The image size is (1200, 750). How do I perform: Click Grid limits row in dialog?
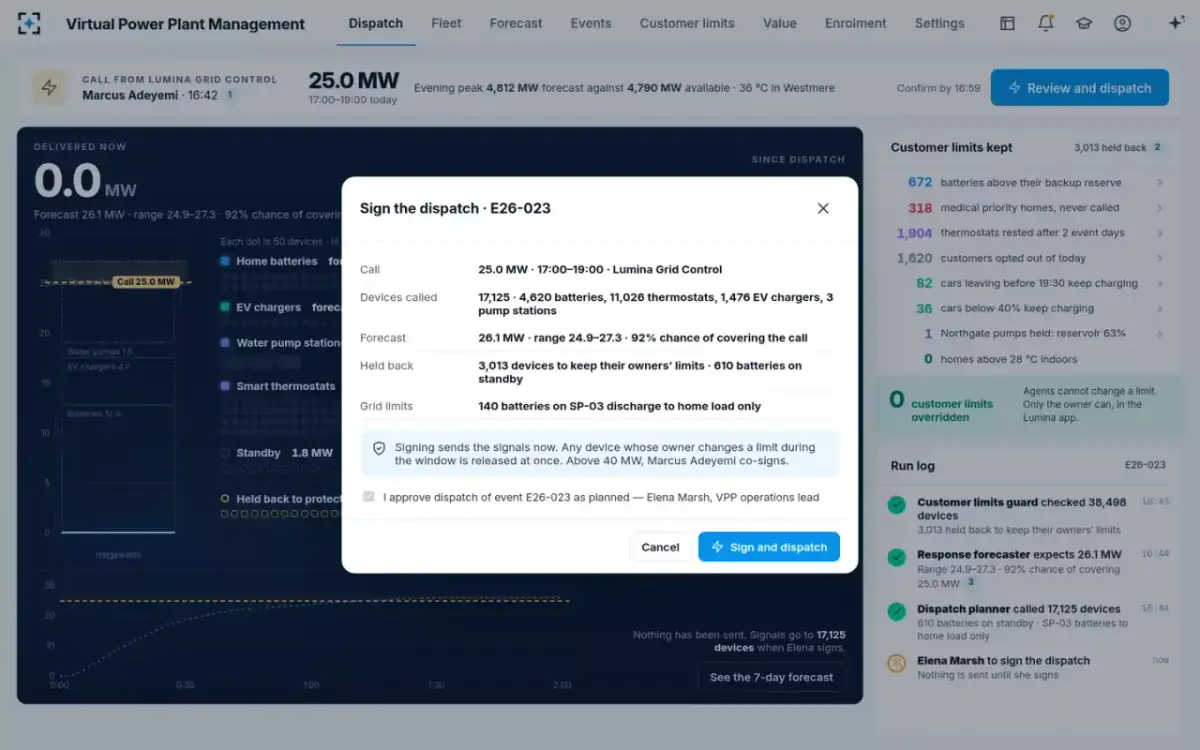[x=599, y=406]
